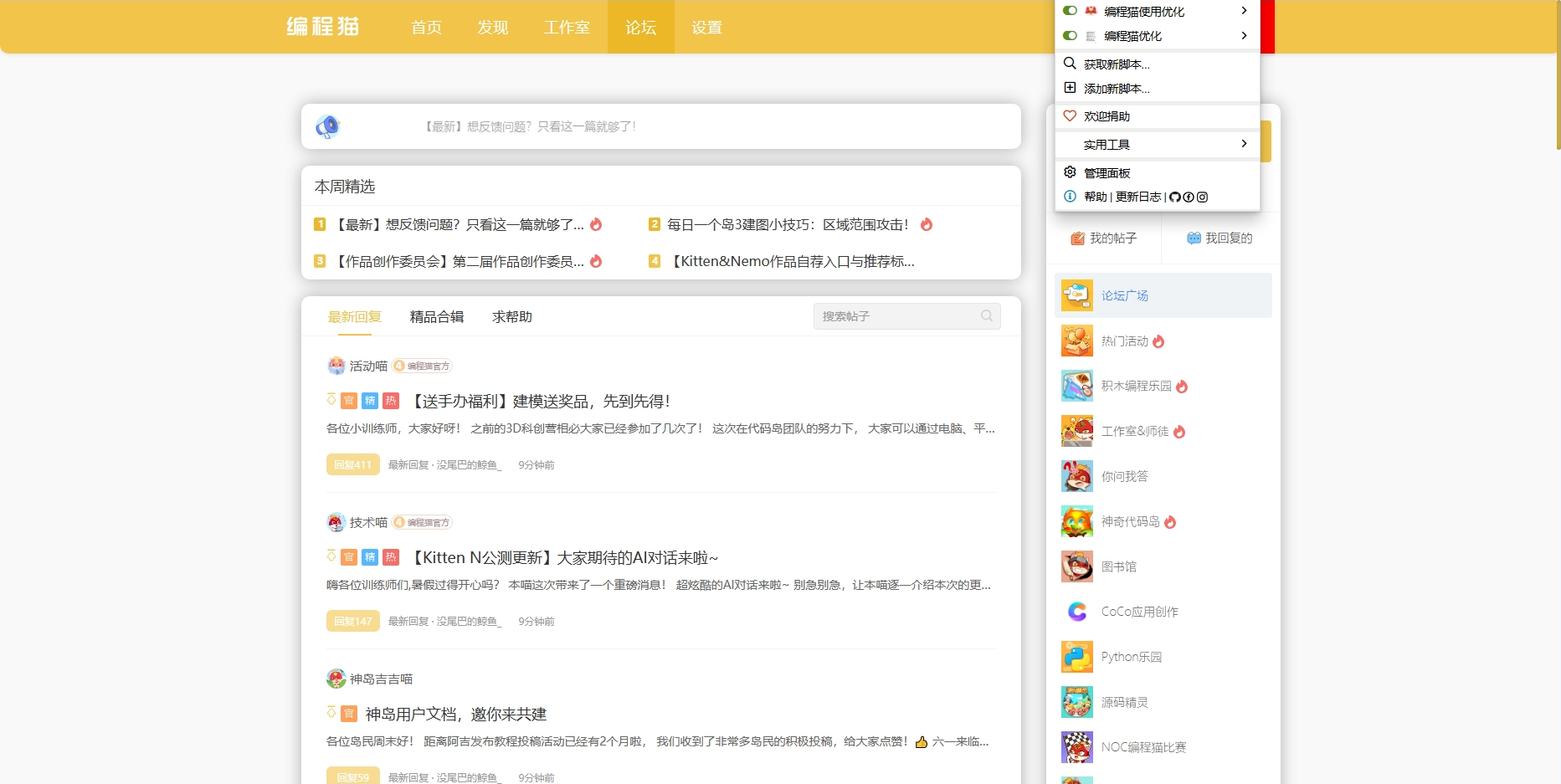Viewport: 1561px width, 784px height.
Task: Click the 回复147 reply count badge
Action: (353, 621)
